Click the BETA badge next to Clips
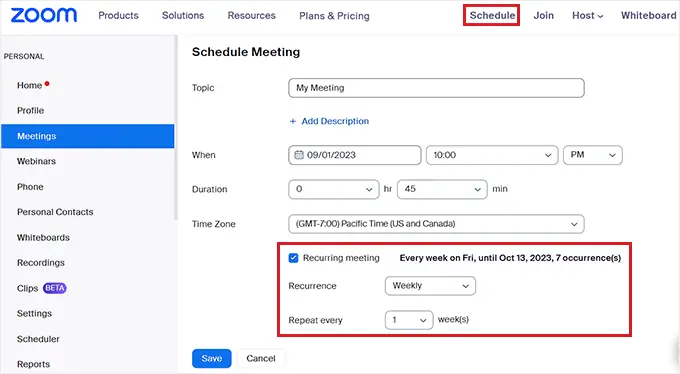This screenshot has height=374, width=680. pos(55,288)
